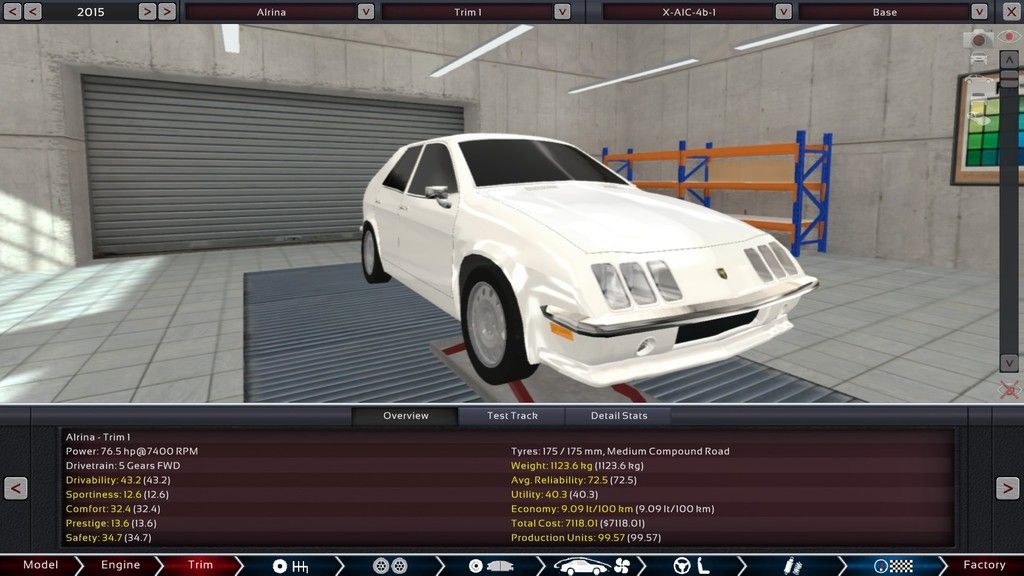The image size is (1024, 576).
Task: Go to the Model stage
Action: (39, 565)
